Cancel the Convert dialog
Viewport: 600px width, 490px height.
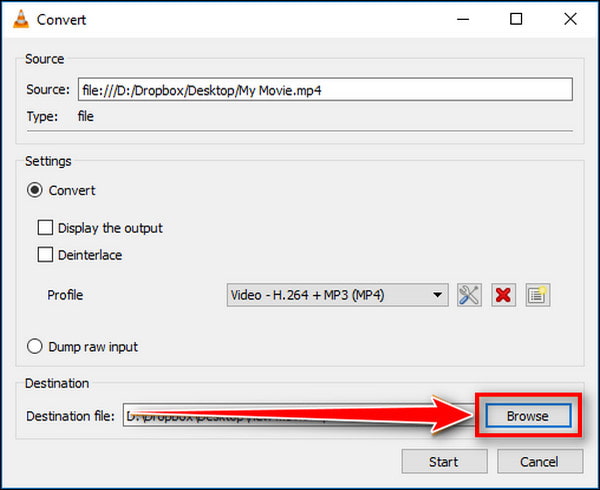tap(540, 461)
